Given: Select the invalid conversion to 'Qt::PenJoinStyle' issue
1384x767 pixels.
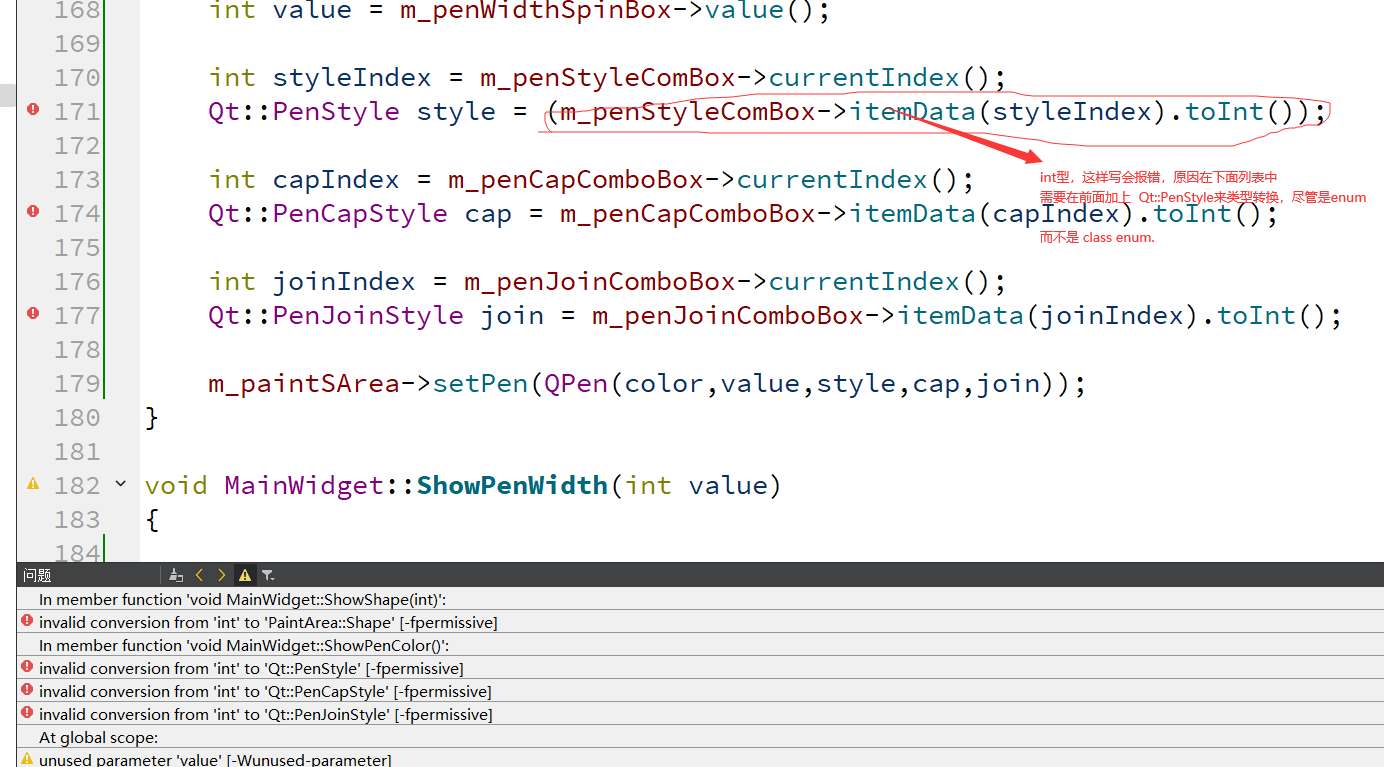Looking at the screenshot, I should click(x=700, y=714).
